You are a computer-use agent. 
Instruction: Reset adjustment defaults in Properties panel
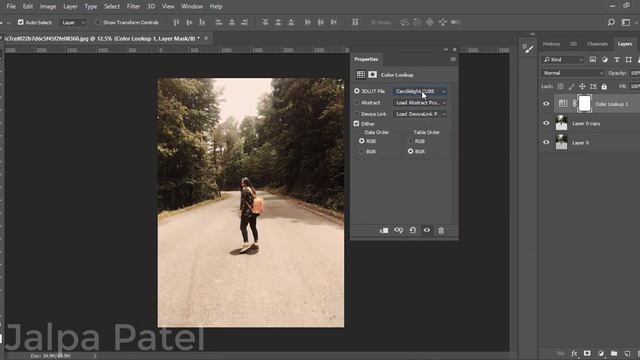coord(413,231)
